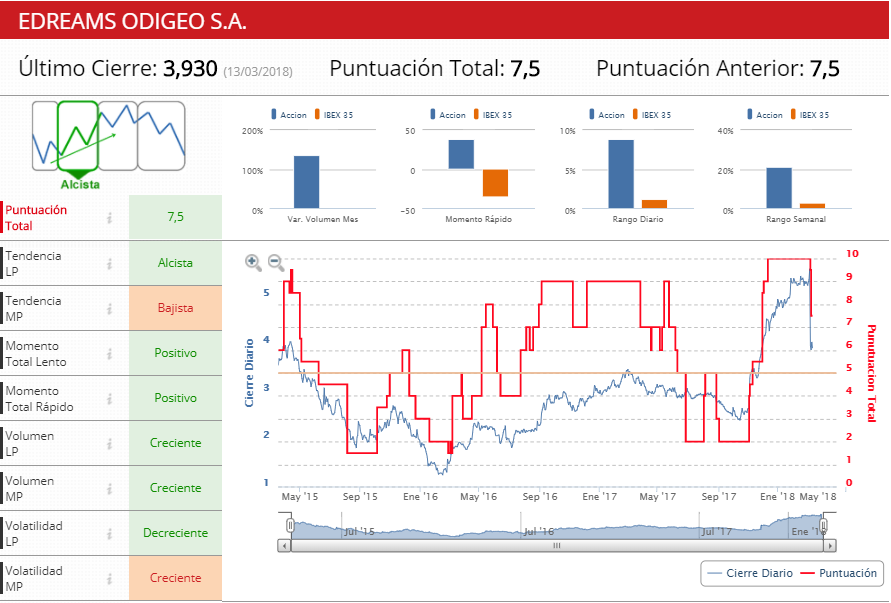
Task: Click the Tendencia MP Bajista cell
Action: (176, 308)
